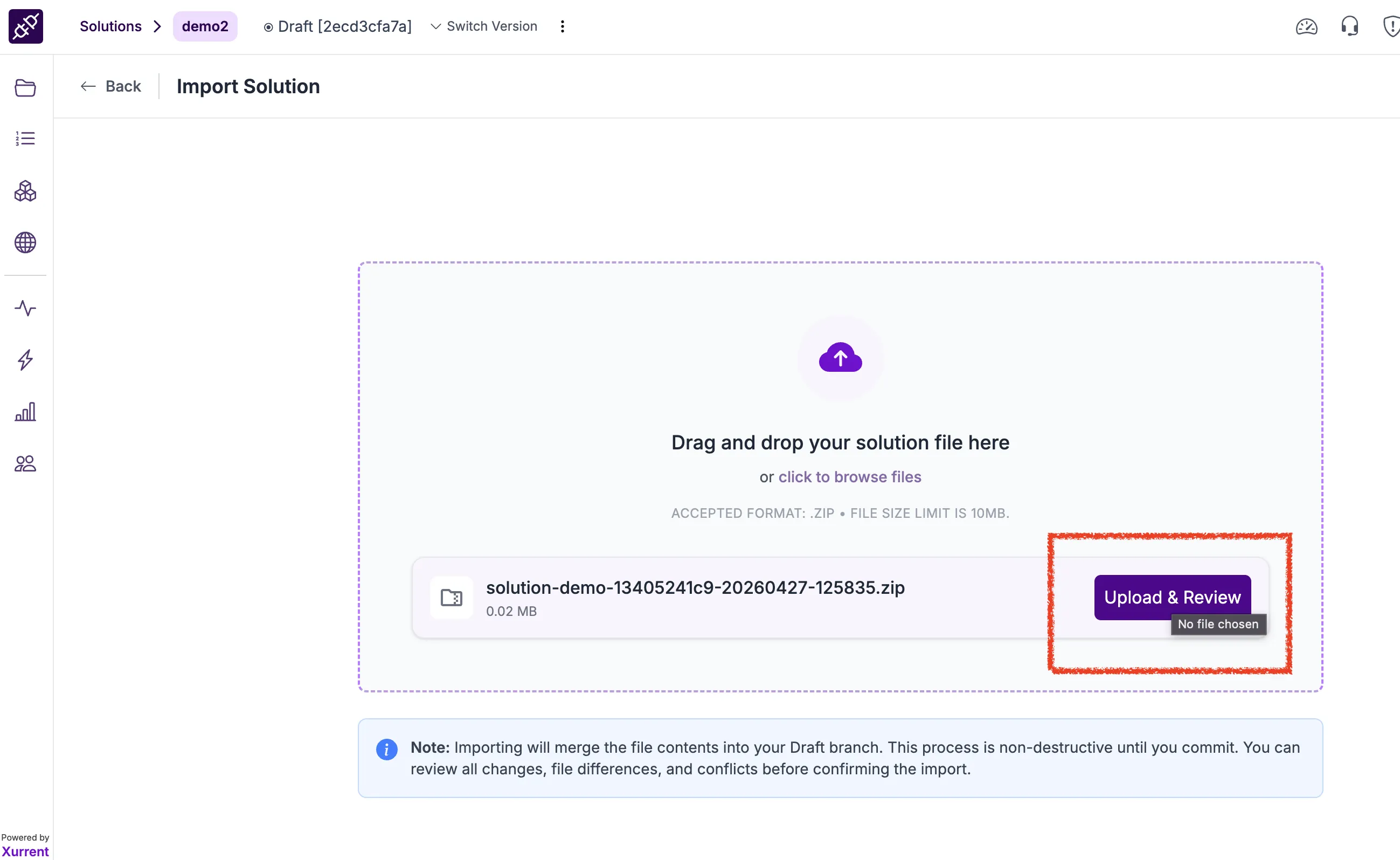Open the activity pulse icon in sidebar

(25, 308)
